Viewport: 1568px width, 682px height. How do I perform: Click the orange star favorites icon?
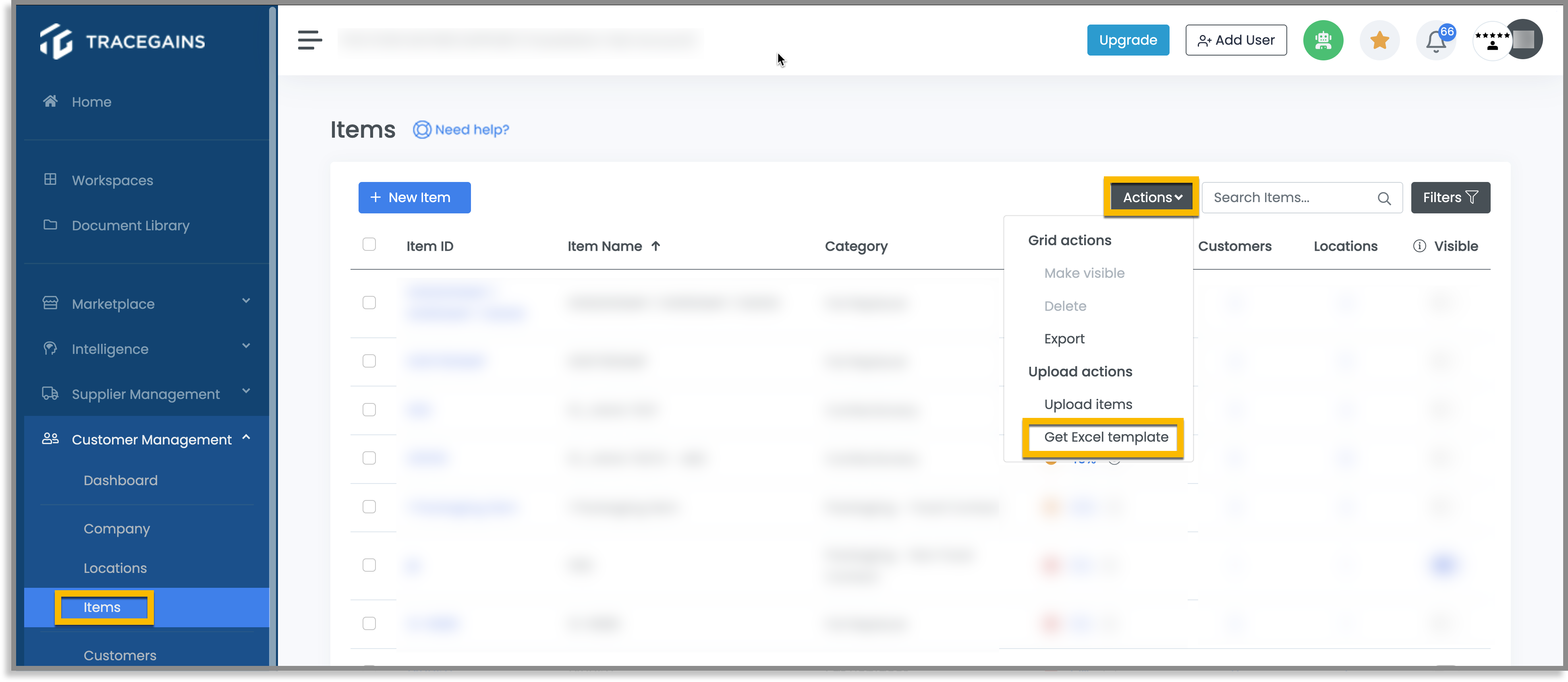point(1379,40)
